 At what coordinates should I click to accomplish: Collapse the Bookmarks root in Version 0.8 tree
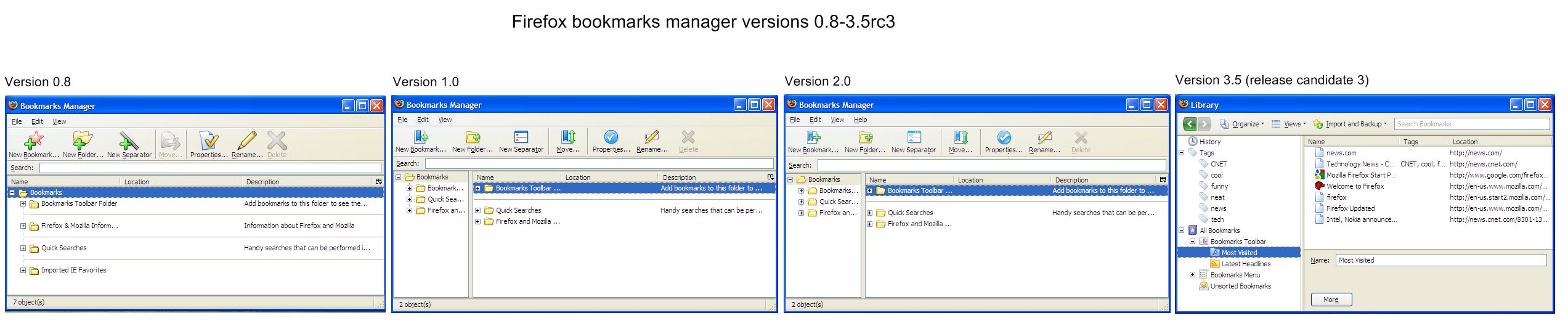click(x=12, y=192)
